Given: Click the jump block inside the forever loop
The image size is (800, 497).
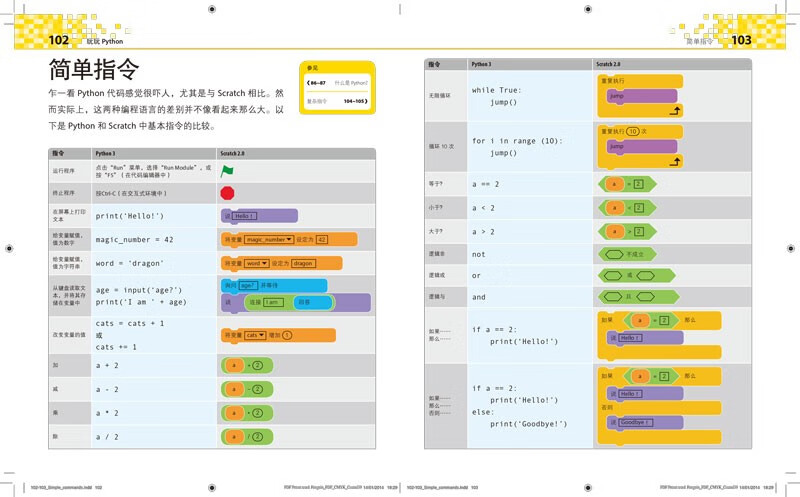Looking at the screenshot, I should coord(641,96).
